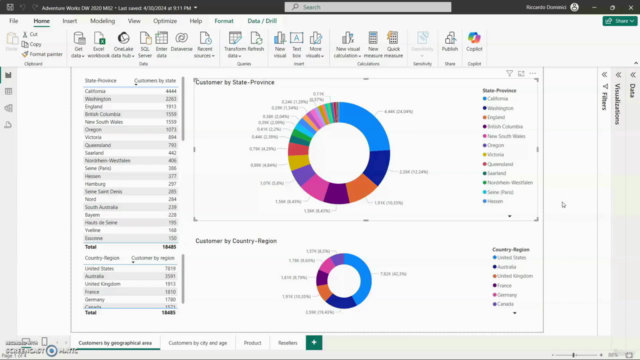Image resolution: width=640 pixels, height=360 pixels.
Task: Expand the Visualizations pane
Action: [618, 75]
